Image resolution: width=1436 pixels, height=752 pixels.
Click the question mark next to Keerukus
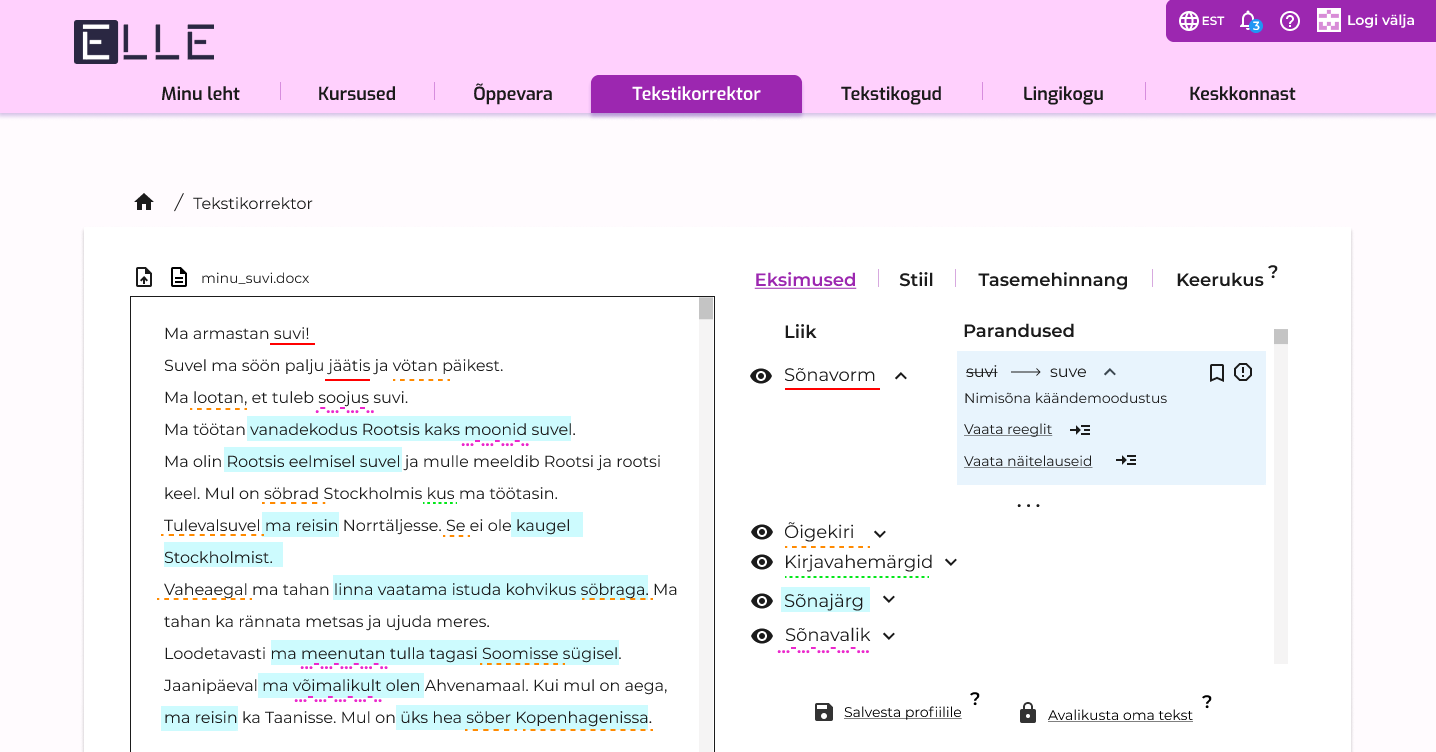tap(1273, 271)
